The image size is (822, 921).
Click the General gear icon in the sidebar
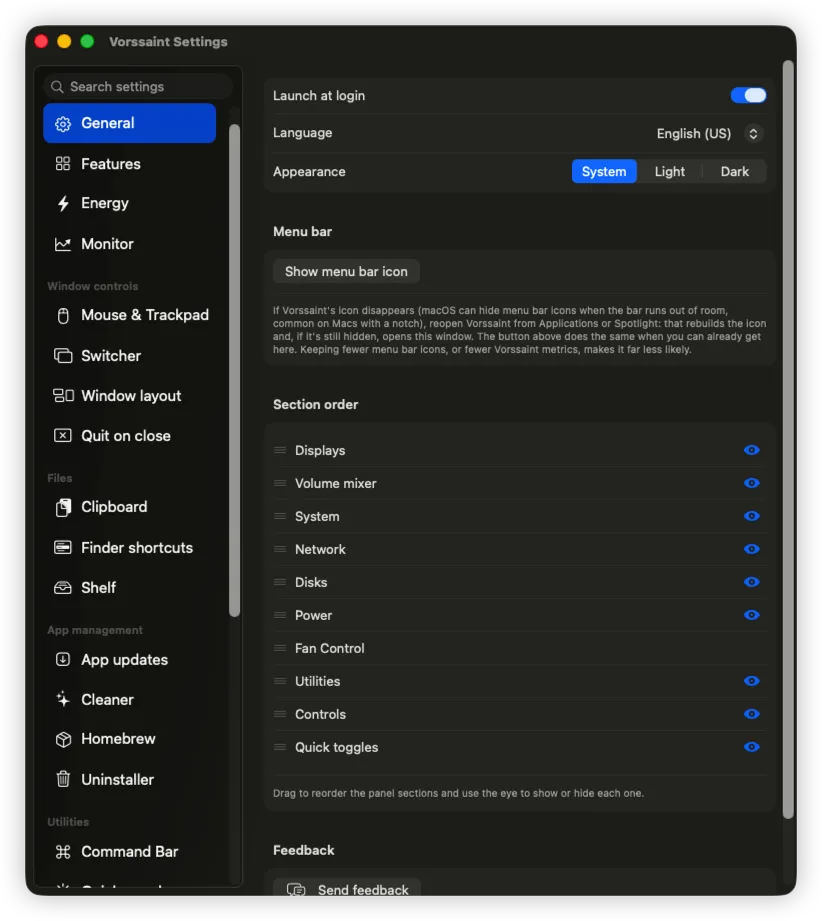63,124
